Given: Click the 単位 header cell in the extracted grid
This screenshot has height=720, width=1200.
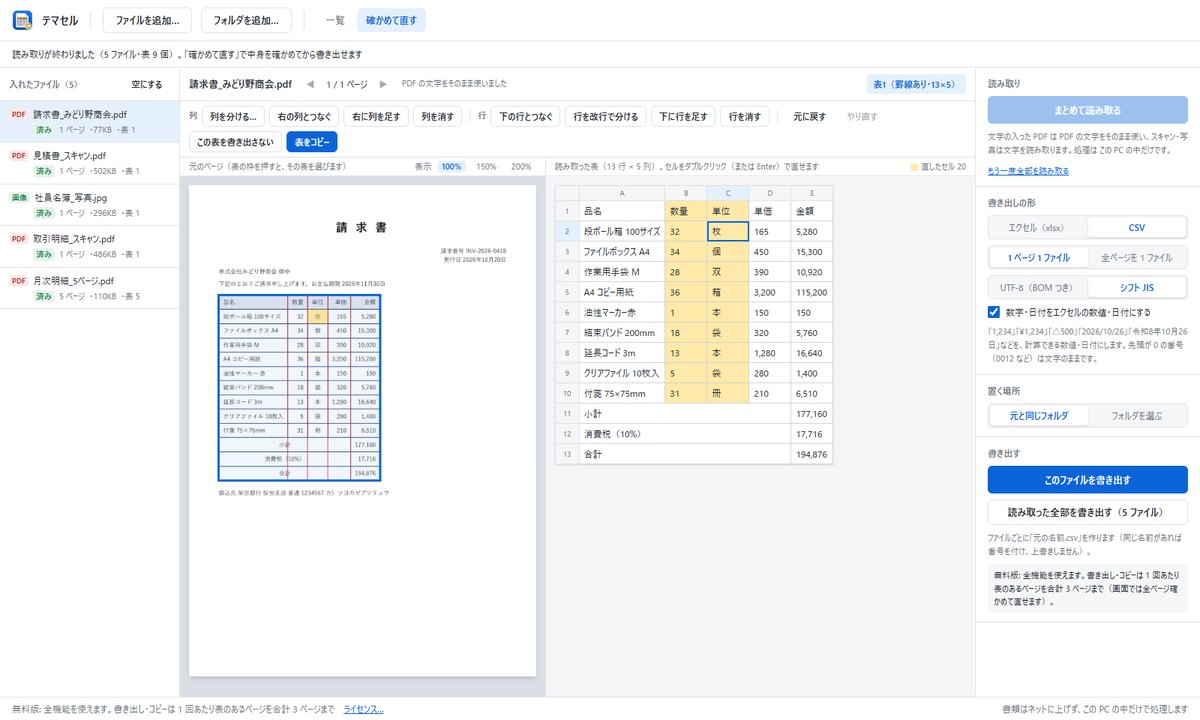Looking at the screenshot, I should pyautogui.click(x=727, y=211).
